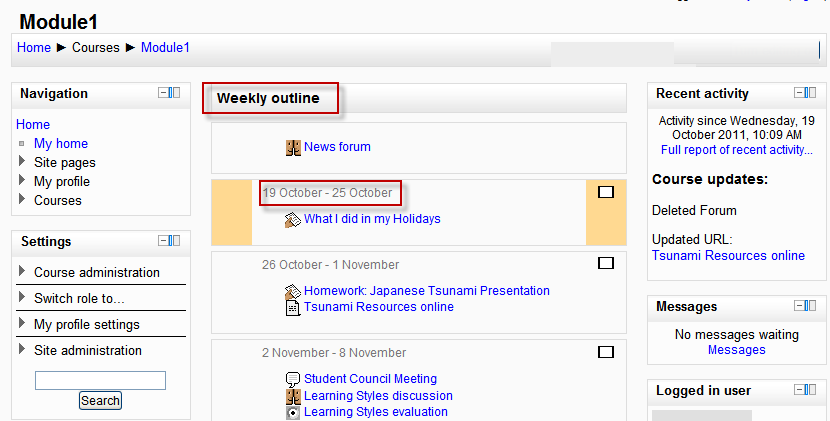The width and height of the screenshot is (830, 421).
Task: Open Homework: Japanese Tsunami Presentation assignment
Action: coord(426,291)
